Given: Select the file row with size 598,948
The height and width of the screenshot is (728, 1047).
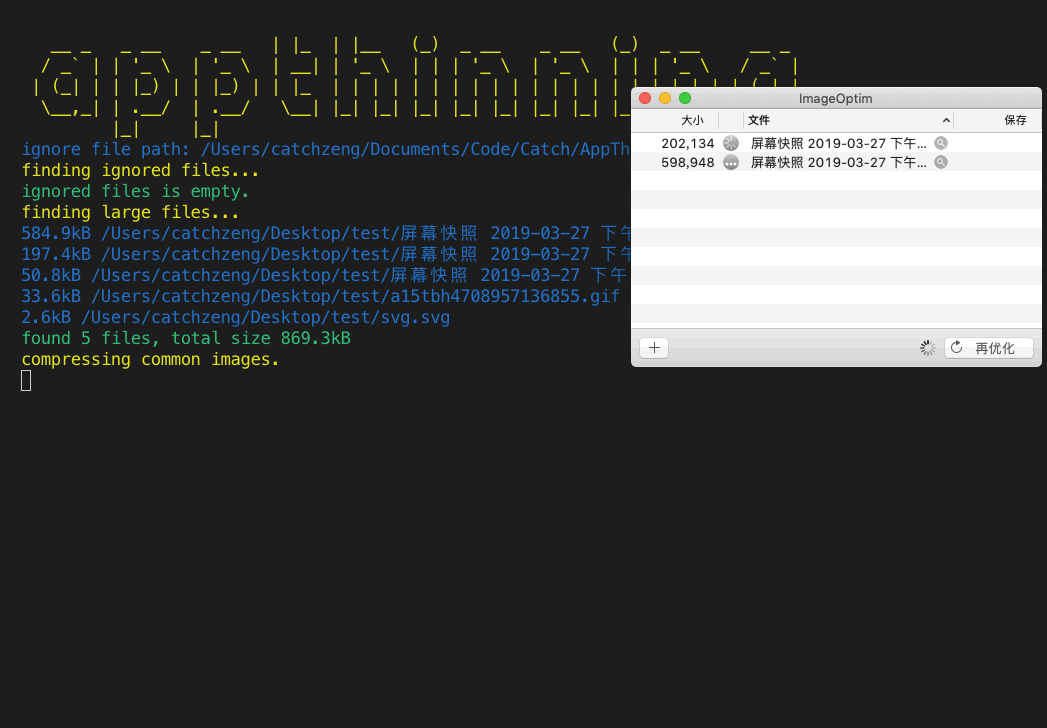Looking at the screenshot, I should point(837,162).
